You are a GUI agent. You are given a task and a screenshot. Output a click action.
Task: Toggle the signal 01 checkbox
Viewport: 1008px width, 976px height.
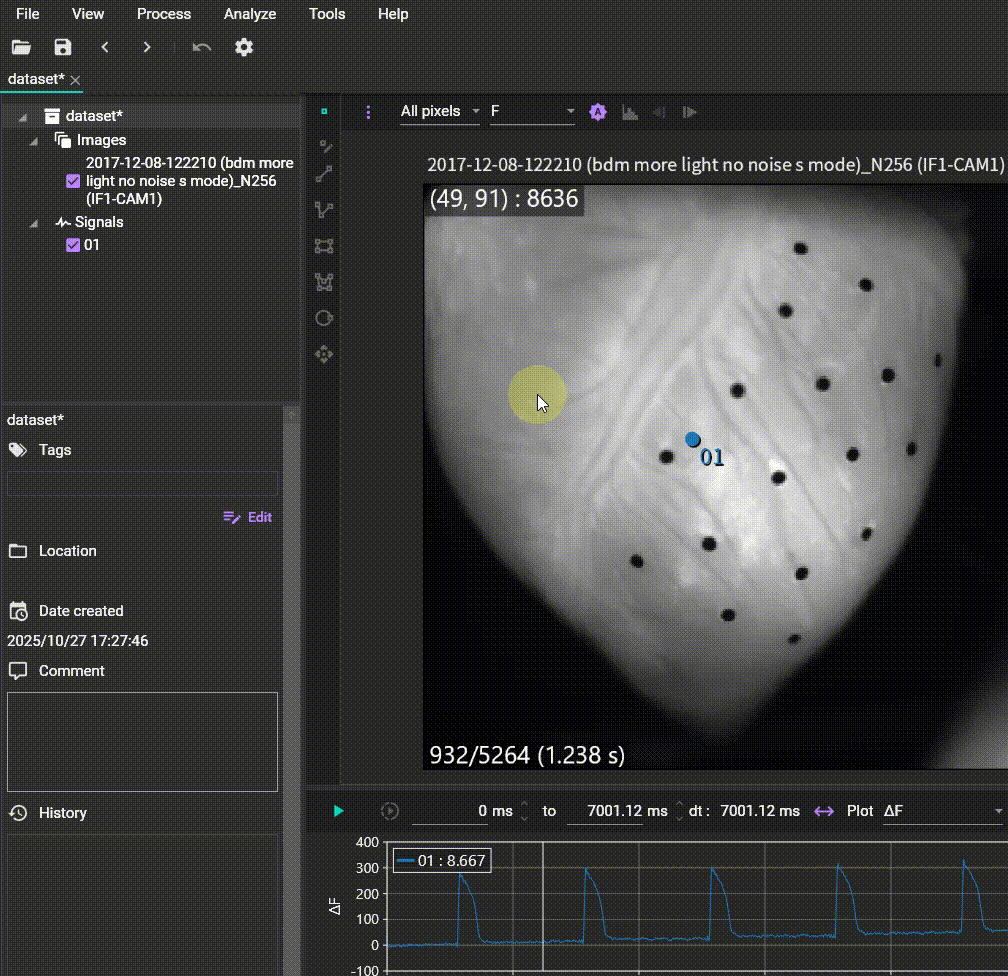(x=72, y=245)
